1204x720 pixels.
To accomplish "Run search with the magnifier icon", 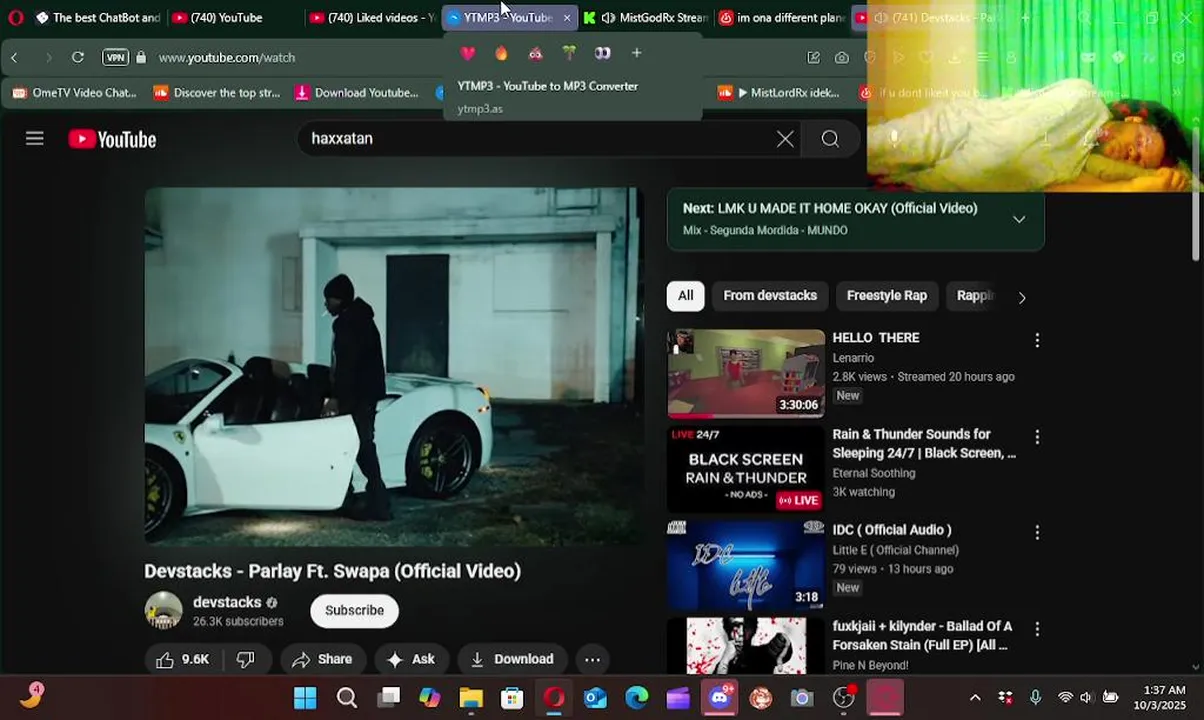I will (830, 139).
